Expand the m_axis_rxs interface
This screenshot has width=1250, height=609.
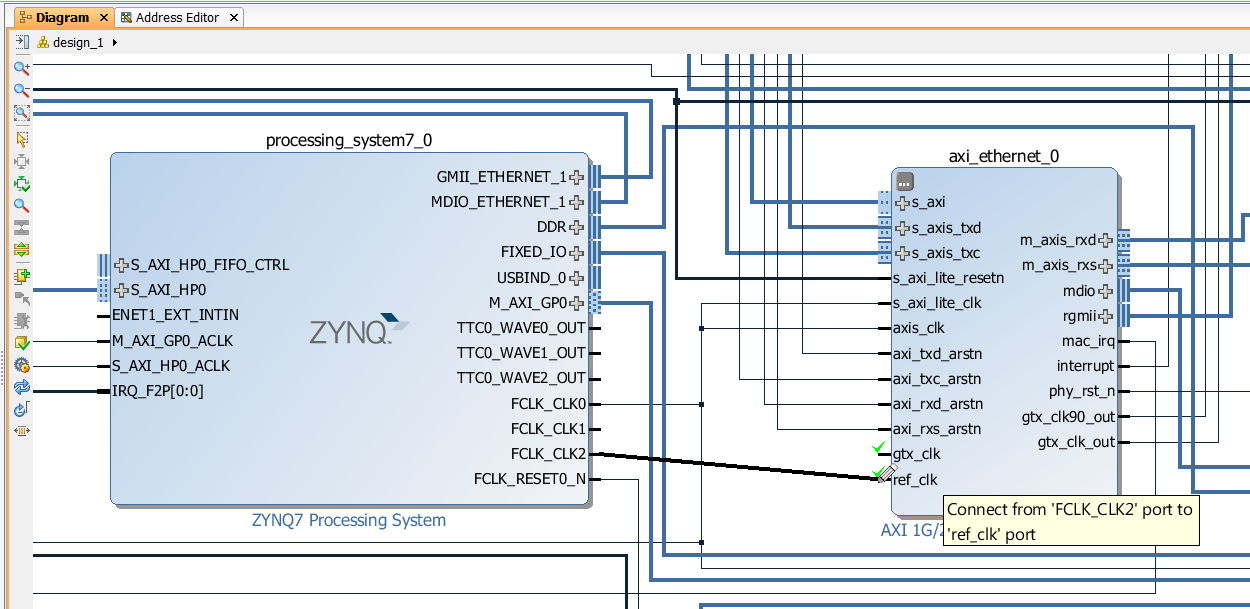point(1105,266)
